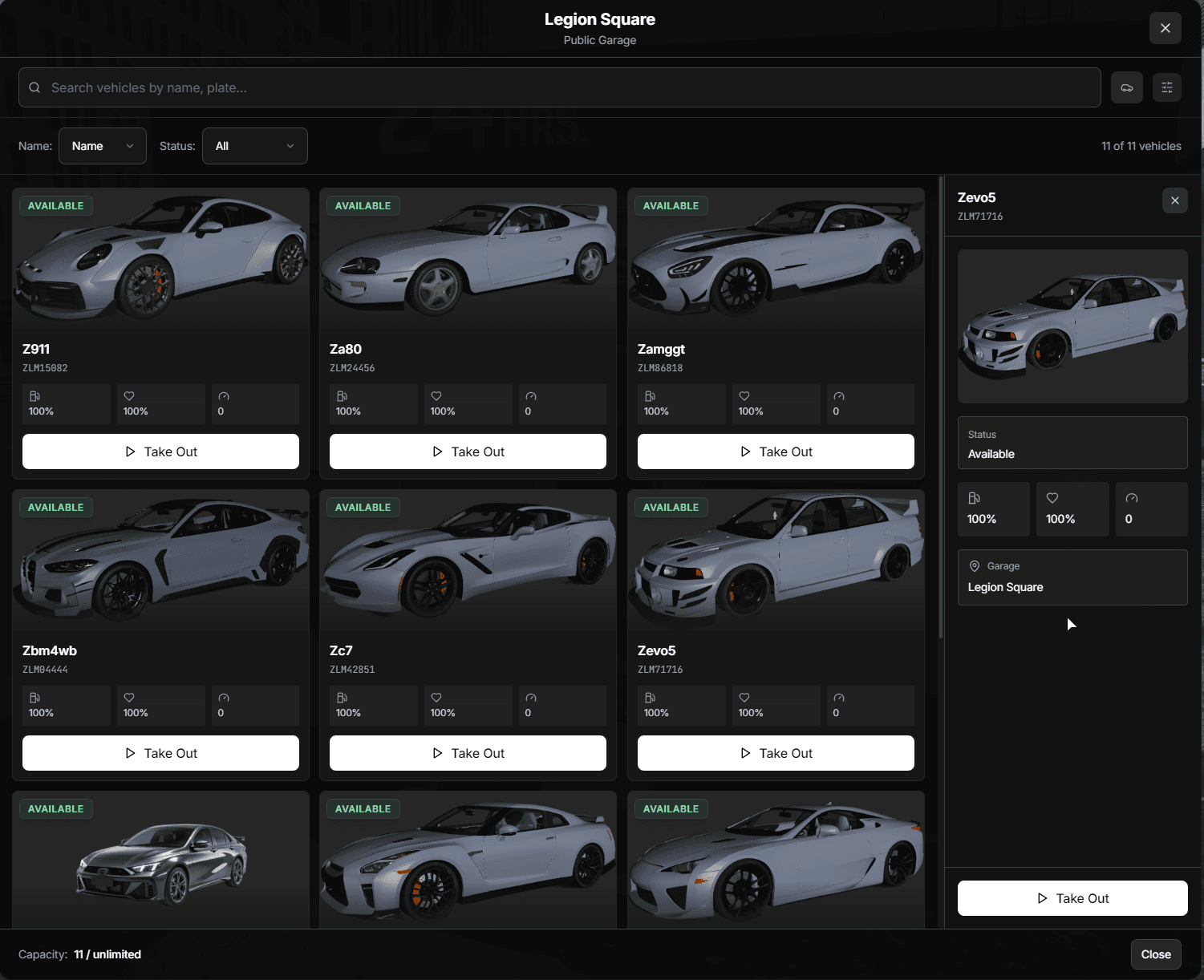This screenshot has height=980, width=1204.
Task: Click the mileage gauge icon on the Z911 card
Action: click(x=224, y=396)
